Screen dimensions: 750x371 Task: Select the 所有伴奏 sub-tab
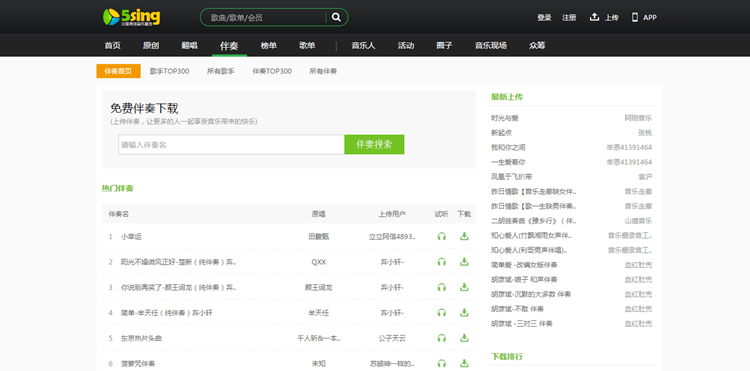point(323,71)
